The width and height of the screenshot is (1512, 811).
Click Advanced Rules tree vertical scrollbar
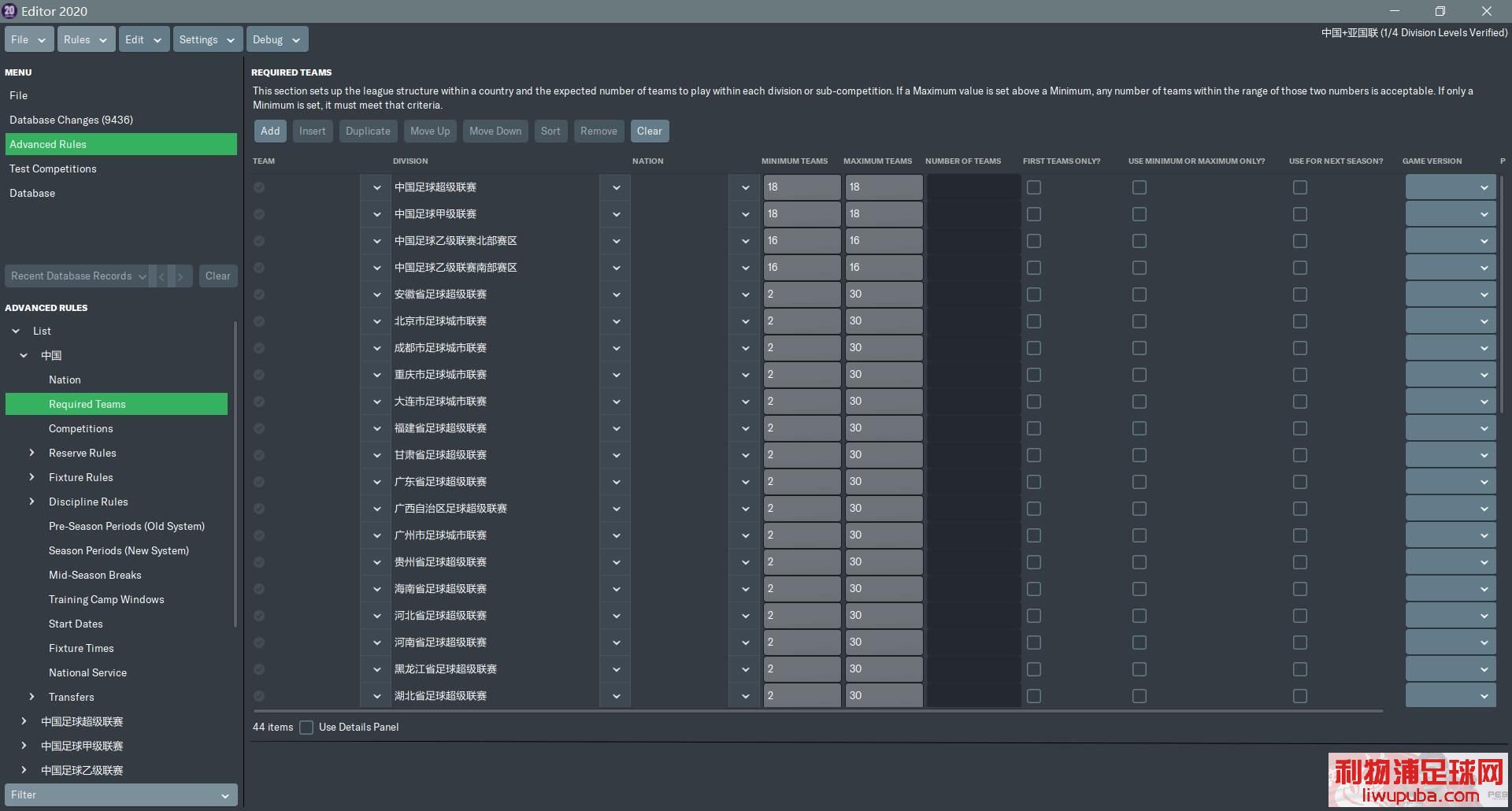click(235, 474)
